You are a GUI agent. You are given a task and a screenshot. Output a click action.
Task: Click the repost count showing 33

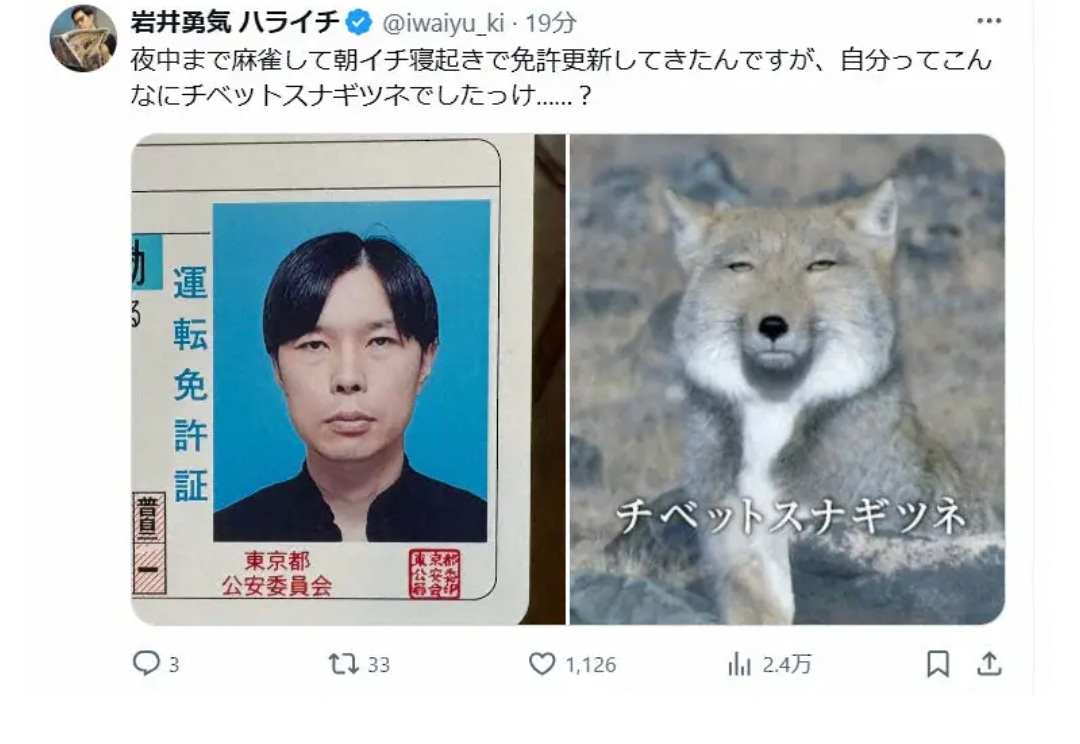coord(378,665)
